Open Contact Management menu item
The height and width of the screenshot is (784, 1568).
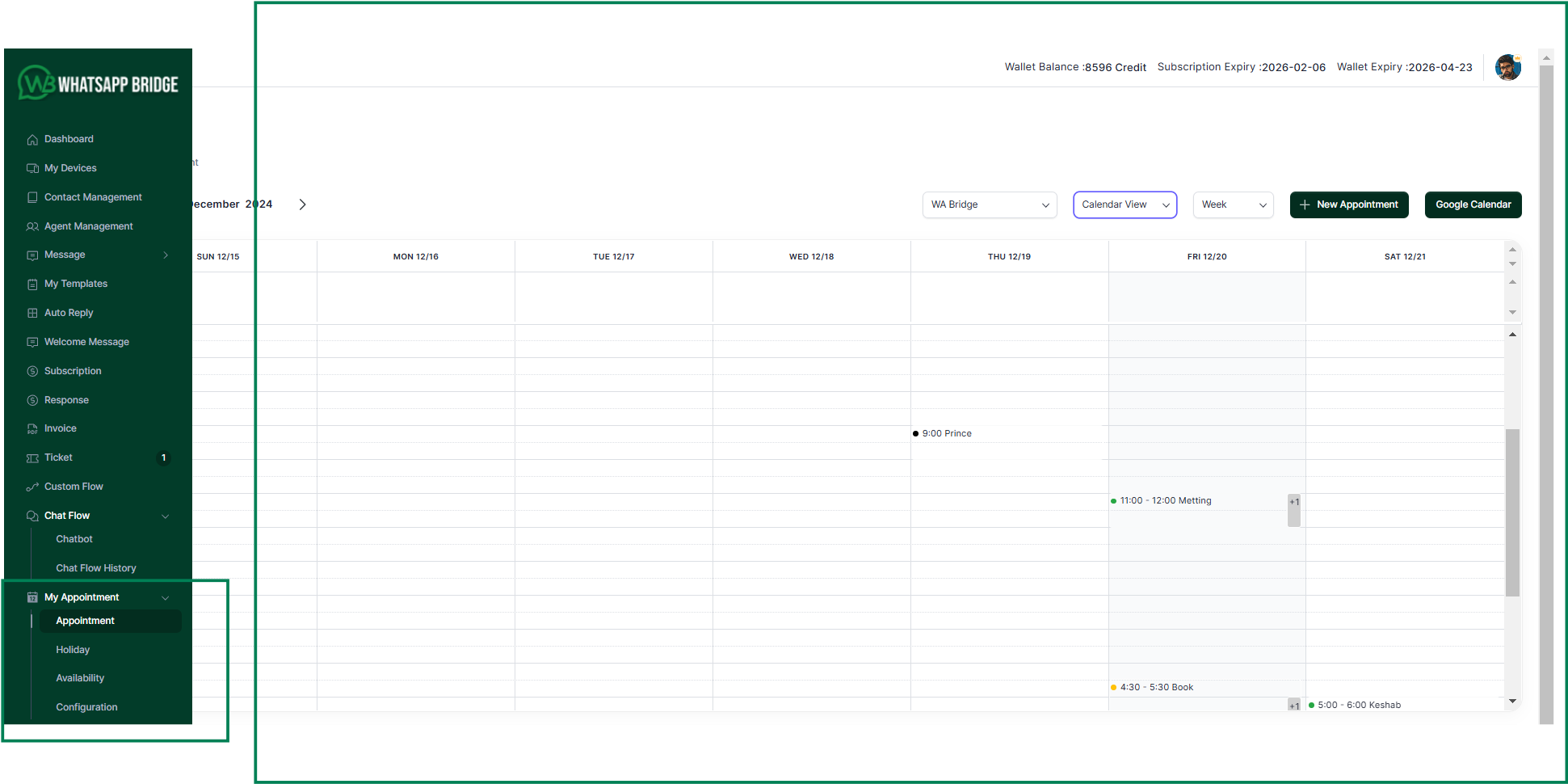coord(93,197)
